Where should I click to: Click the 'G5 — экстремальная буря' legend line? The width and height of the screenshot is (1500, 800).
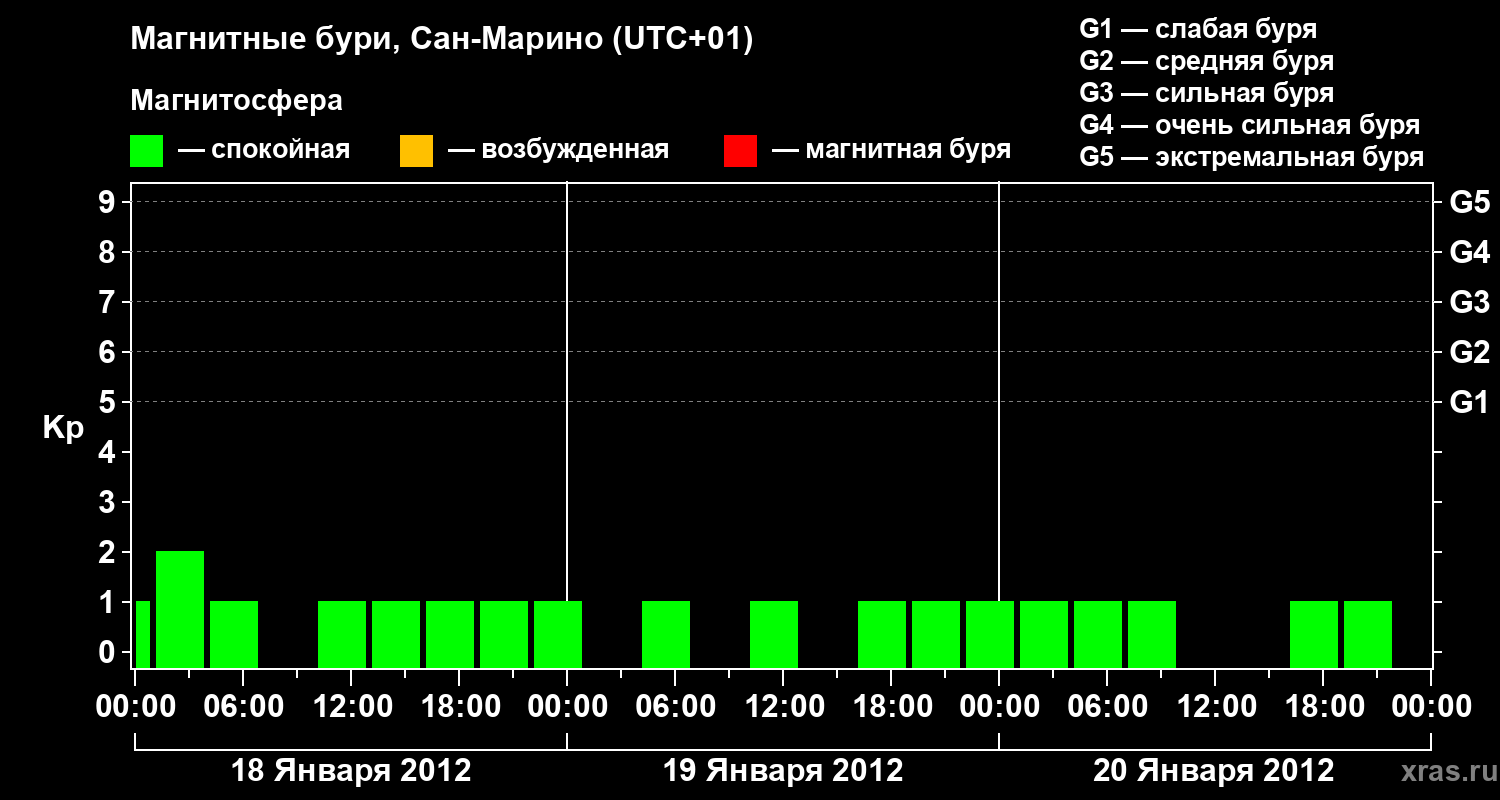[x=1252, y=158]
